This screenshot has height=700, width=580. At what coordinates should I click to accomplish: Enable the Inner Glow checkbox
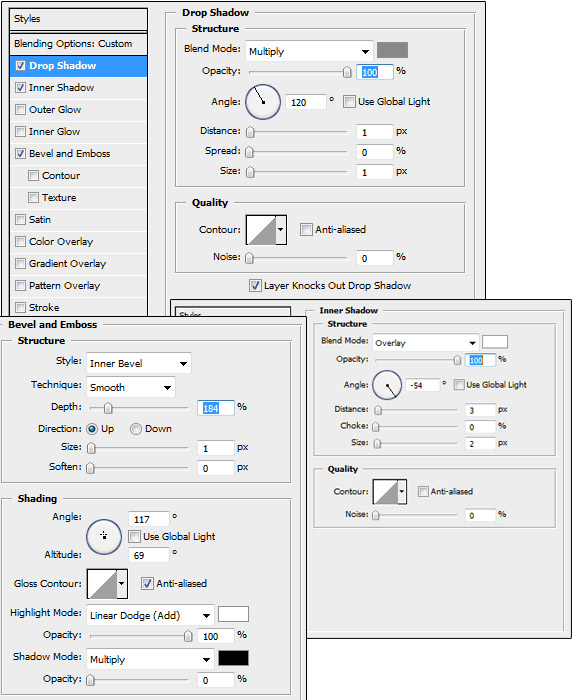[x=21, y=131]
